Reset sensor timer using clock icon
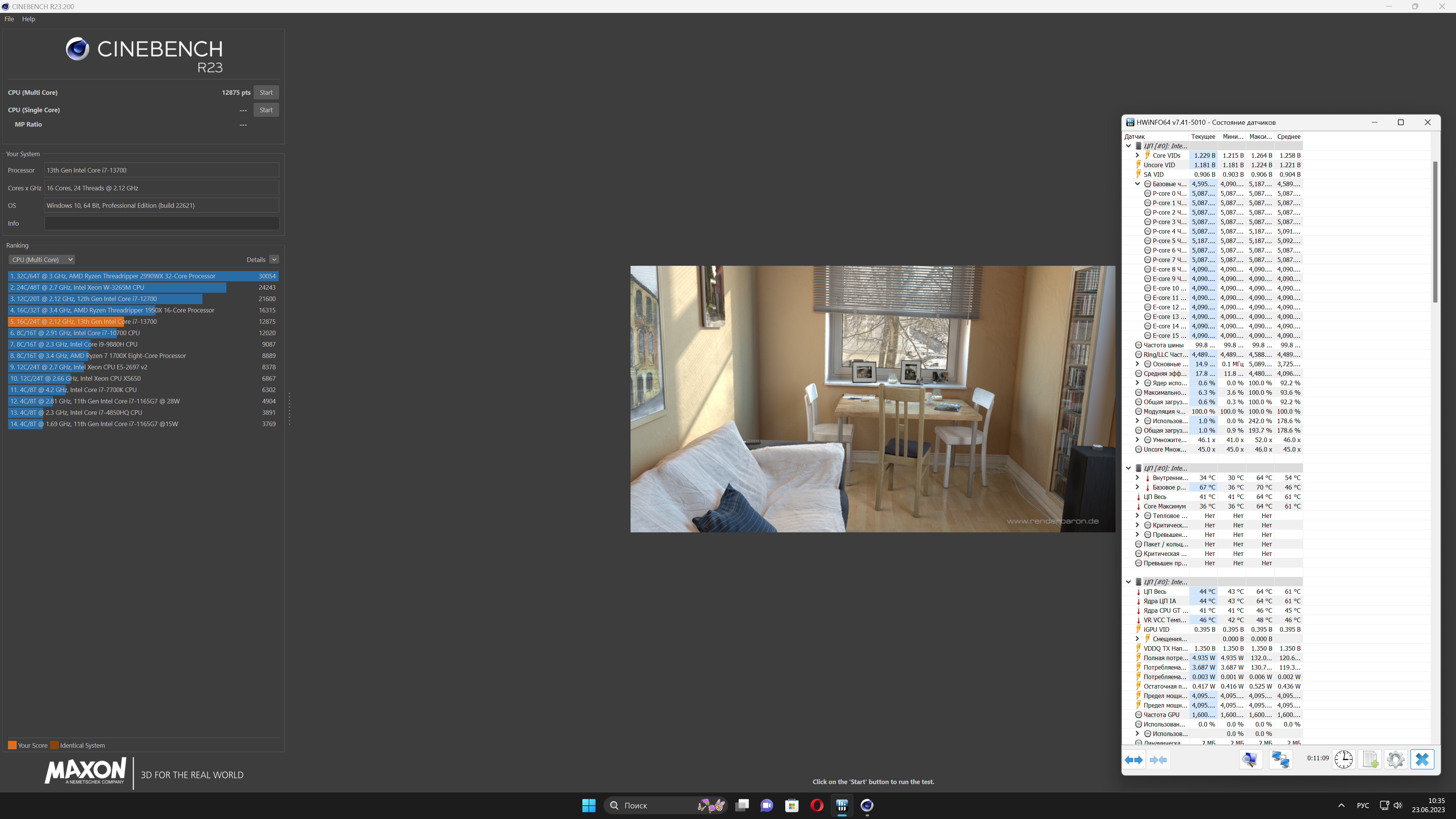 (x=1343, y=759)
